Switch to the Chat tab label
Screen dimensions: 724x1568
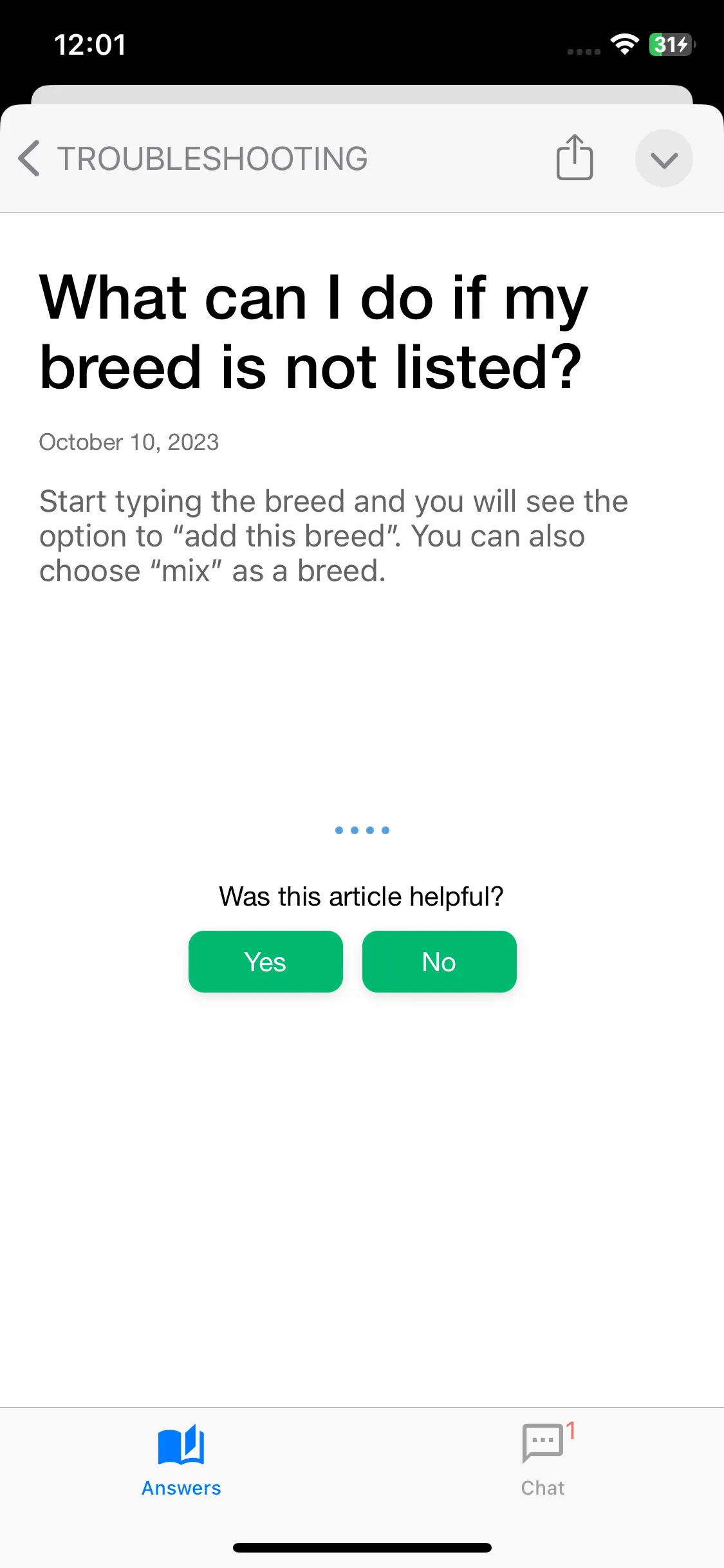click(543, 1488)
